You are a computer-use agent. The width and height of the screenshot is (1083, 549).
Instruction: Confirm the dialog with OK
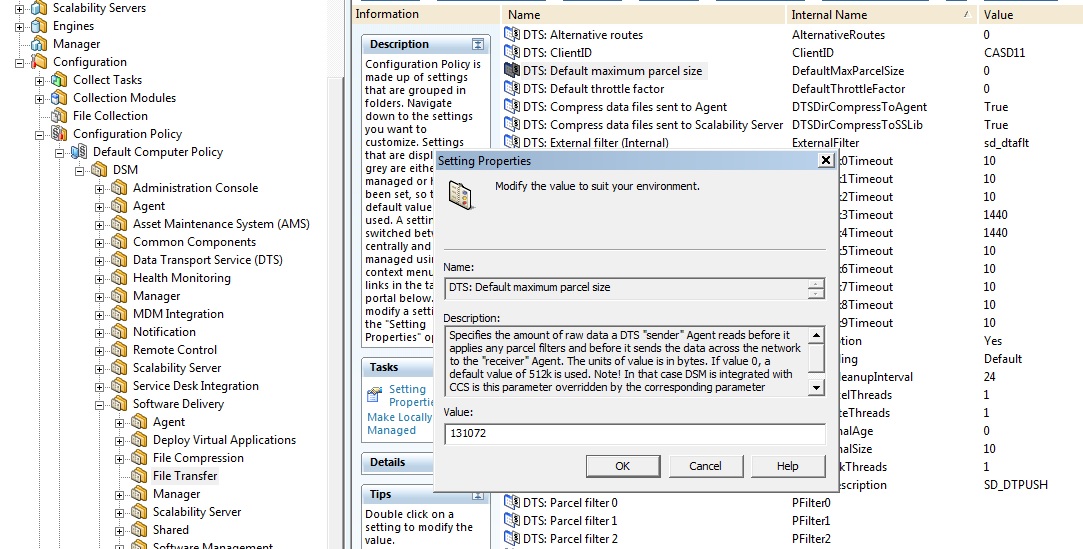[x=622, y=466]
